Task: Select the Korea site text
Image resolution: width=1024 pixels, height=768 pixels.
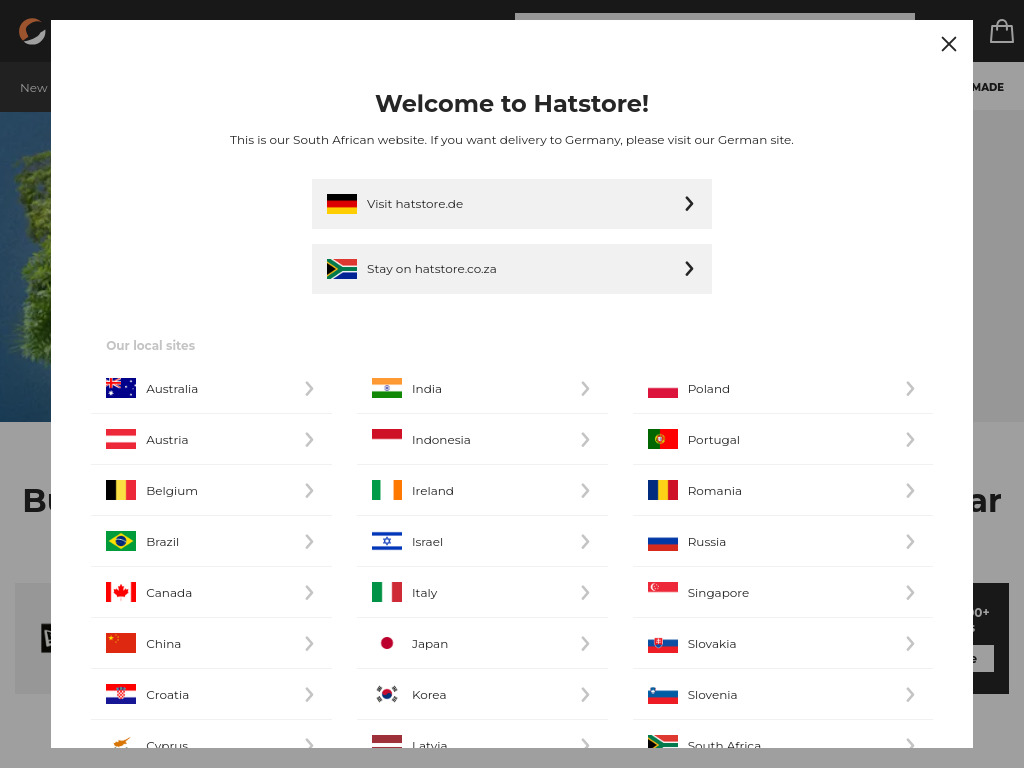Action: (429, 695)
